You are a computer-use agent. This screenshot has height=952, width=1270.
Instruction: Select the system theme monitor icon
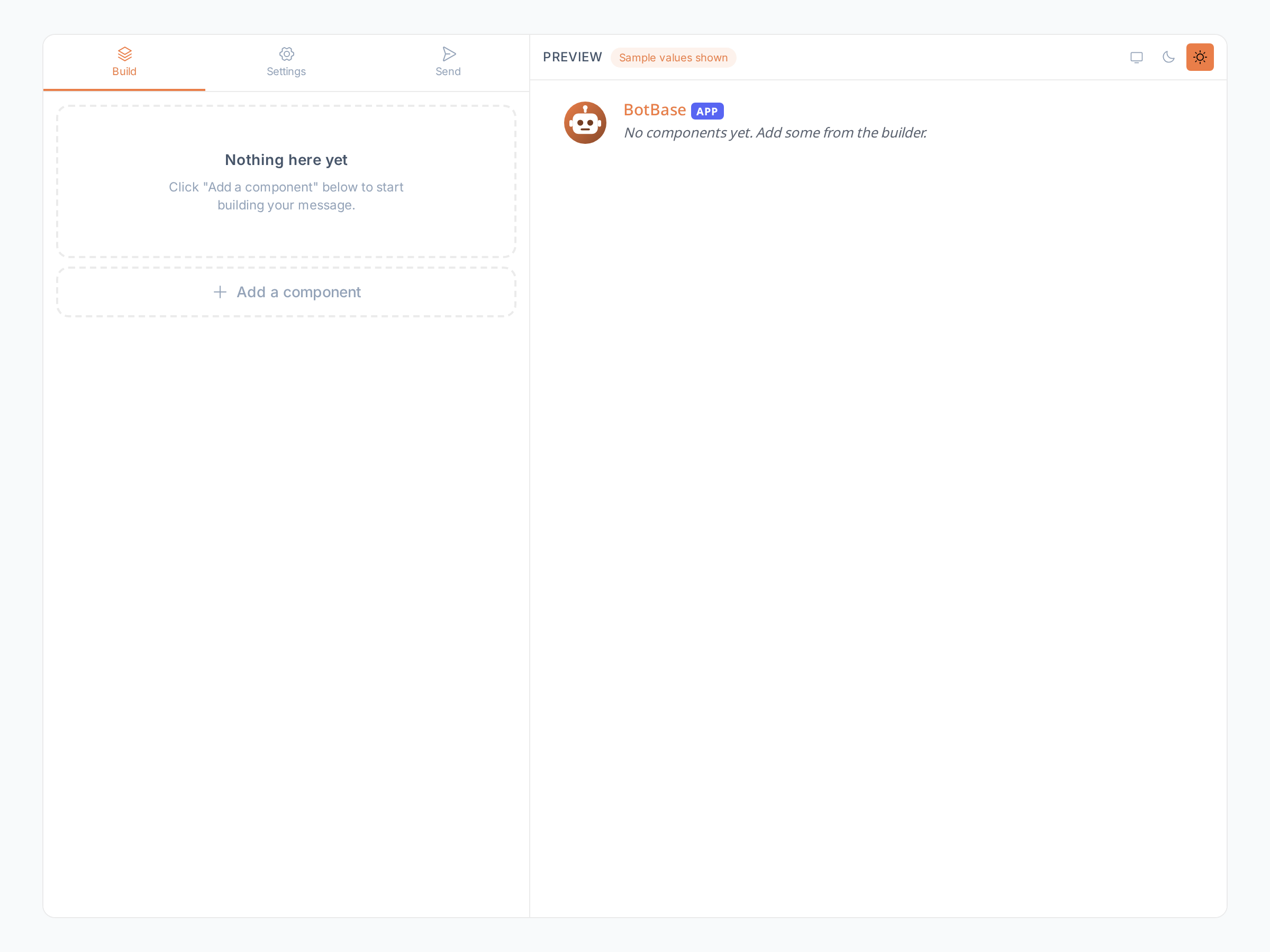click(x=1136, y=57)
